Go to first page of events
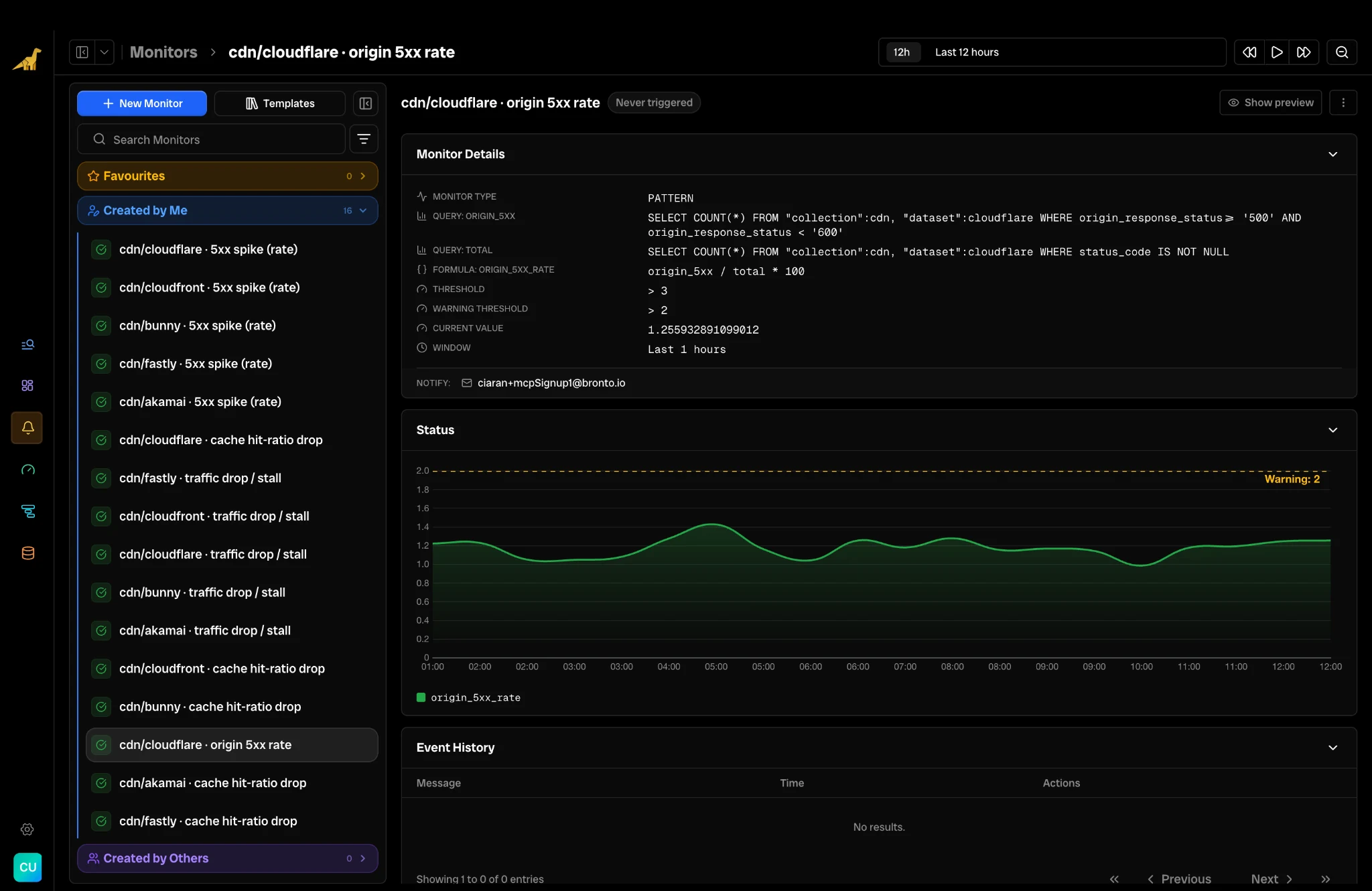Image resolution: width=1372 pixels, height=891 pixels. [x=1114, y=879]
